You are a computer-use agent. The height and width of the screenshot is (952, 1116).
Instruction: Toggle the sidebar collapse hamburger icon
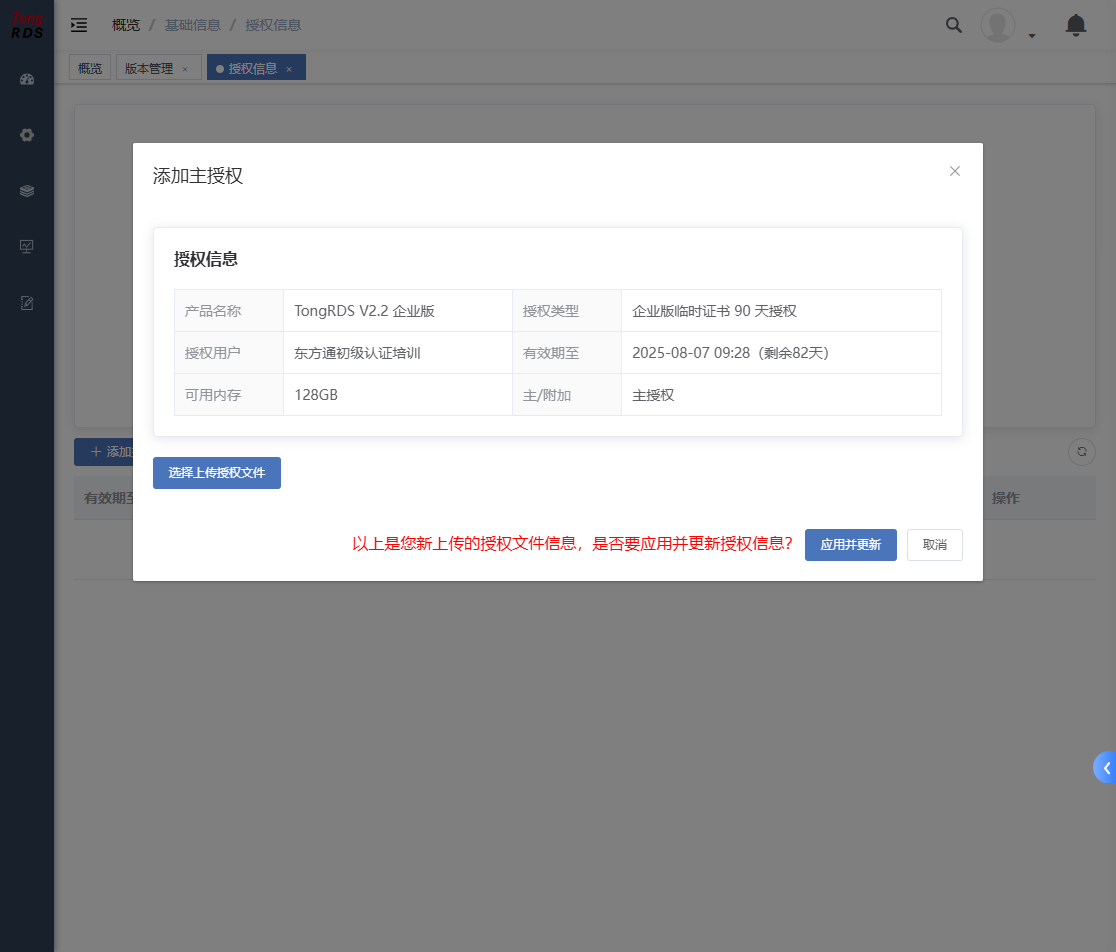[79, 26]
